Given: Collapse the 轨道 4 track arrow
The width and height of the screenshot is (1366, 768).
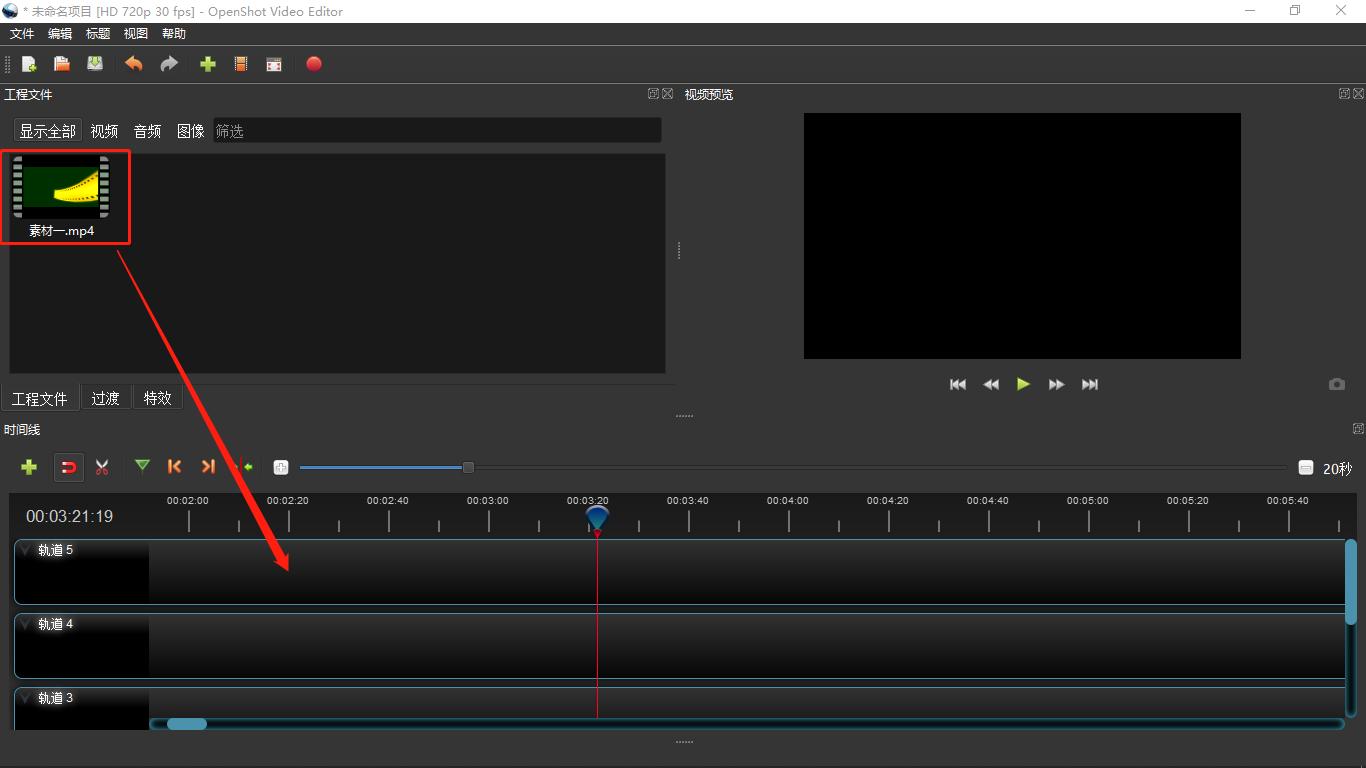Looking at the screenshot, I should point(26,624).
